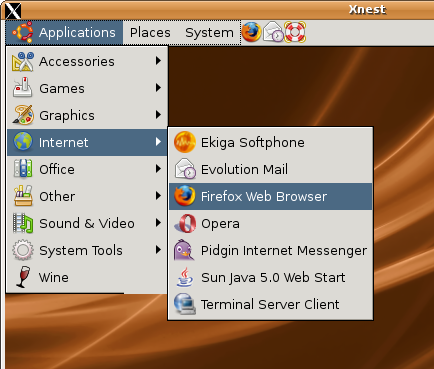The image size is (434, 369).
Task: Click the Internet globe icon
Action: click(23, 142)
